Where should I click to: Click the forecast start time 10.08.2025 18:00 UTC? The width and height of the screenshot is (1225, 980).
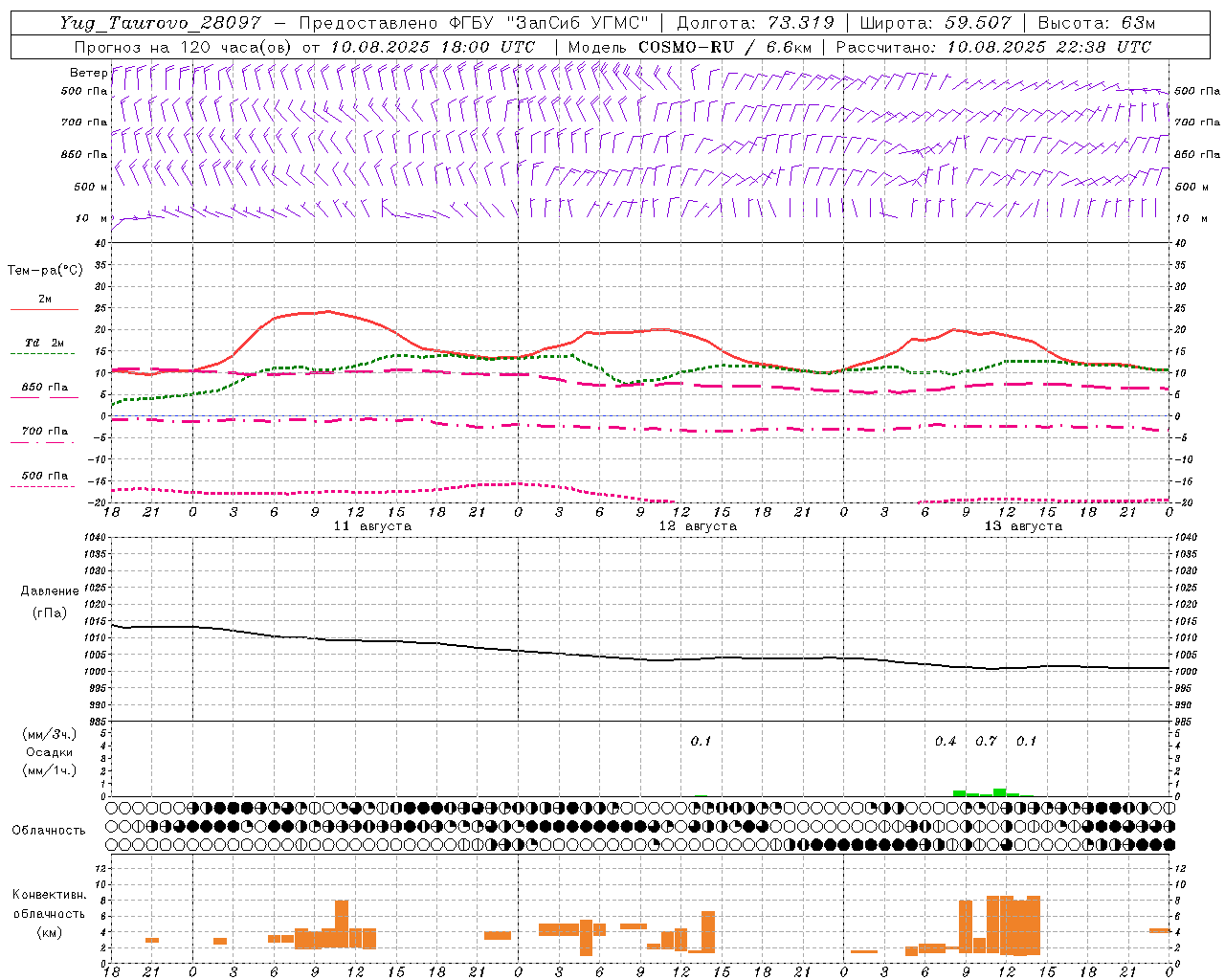click(x=432, y=47)
